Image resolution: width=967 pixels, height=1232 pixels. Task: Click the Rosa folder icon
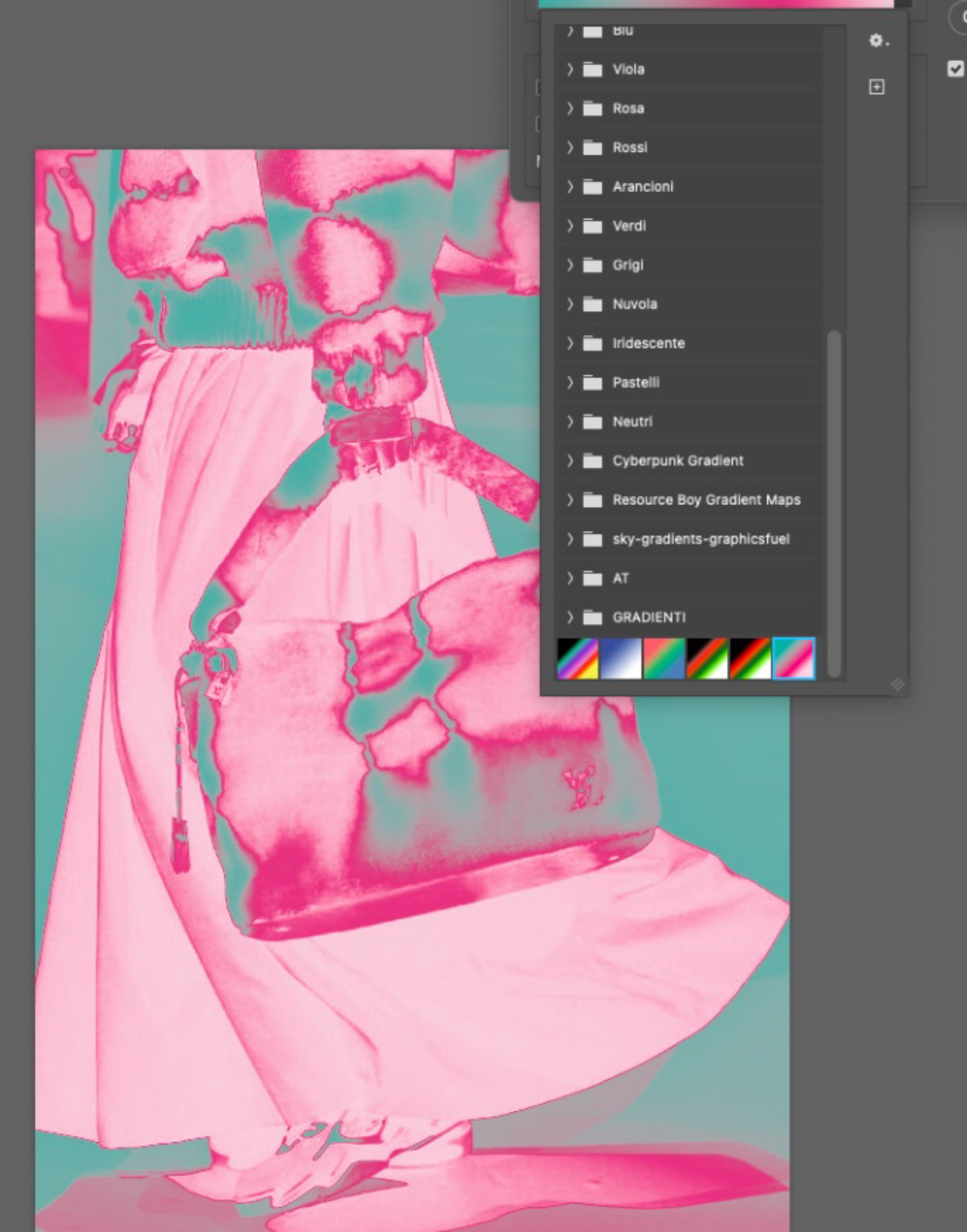(x=592, y=108)
